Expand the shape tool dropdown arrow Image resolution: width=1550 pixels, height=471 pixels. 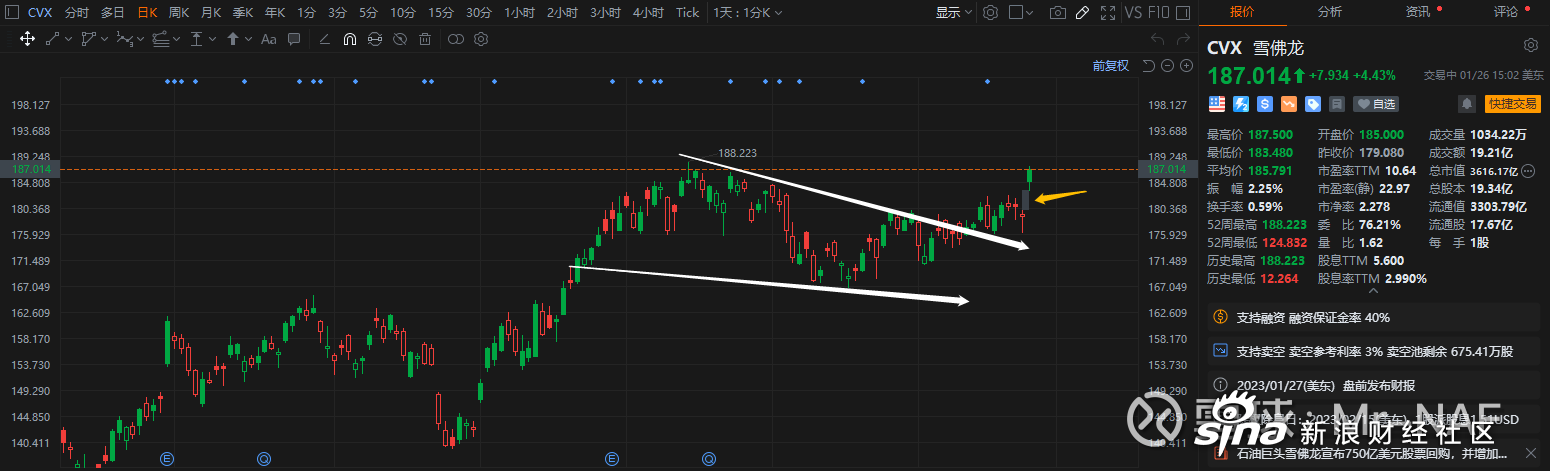pos(104,39)
